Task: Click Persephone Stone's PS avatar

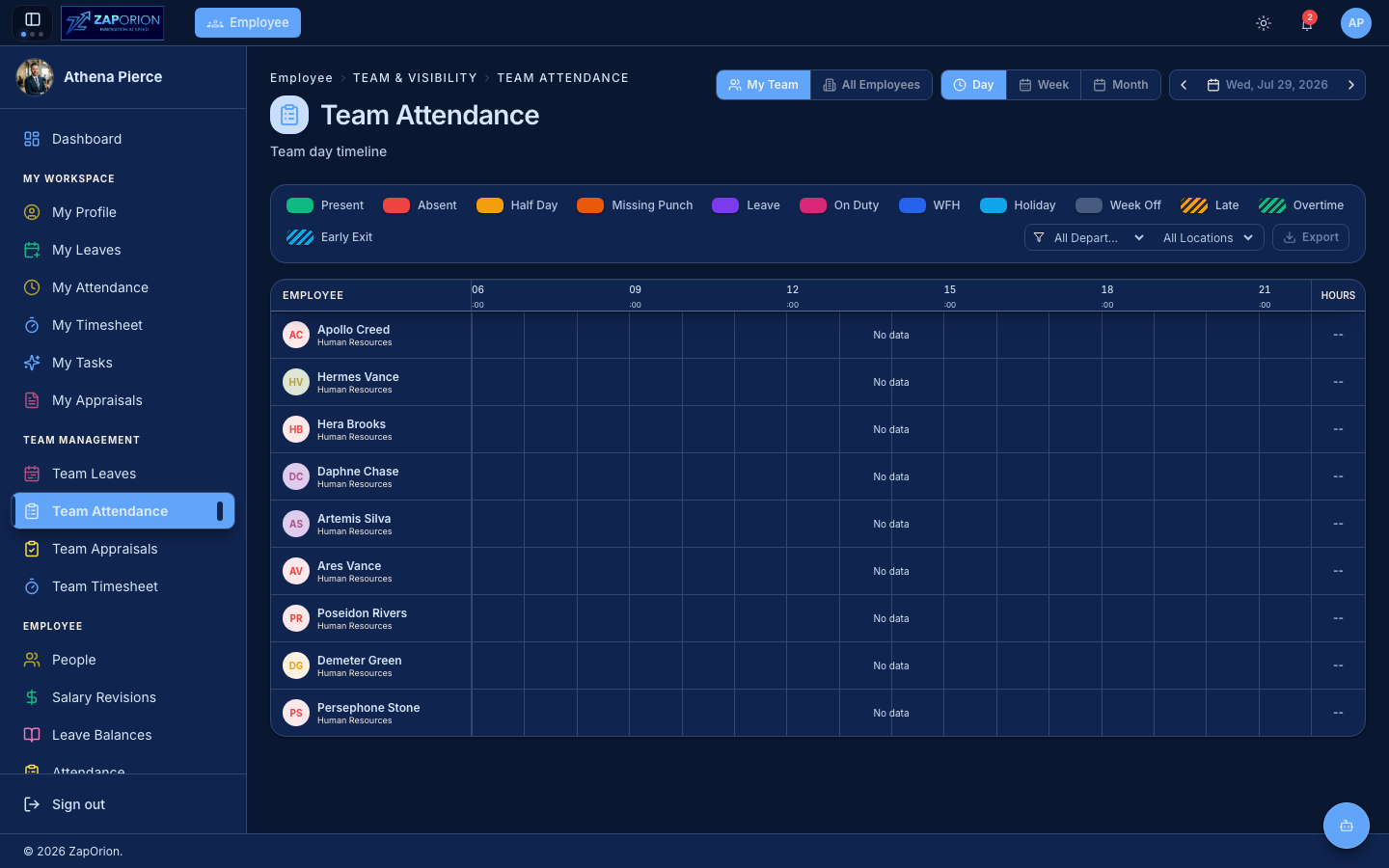Action: (296, 713)
